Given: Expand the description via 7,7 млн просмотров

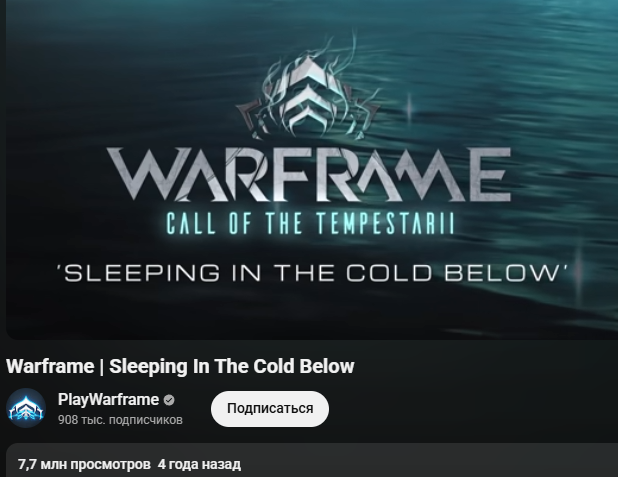Looking at the screenshot, I should (84, 464).
